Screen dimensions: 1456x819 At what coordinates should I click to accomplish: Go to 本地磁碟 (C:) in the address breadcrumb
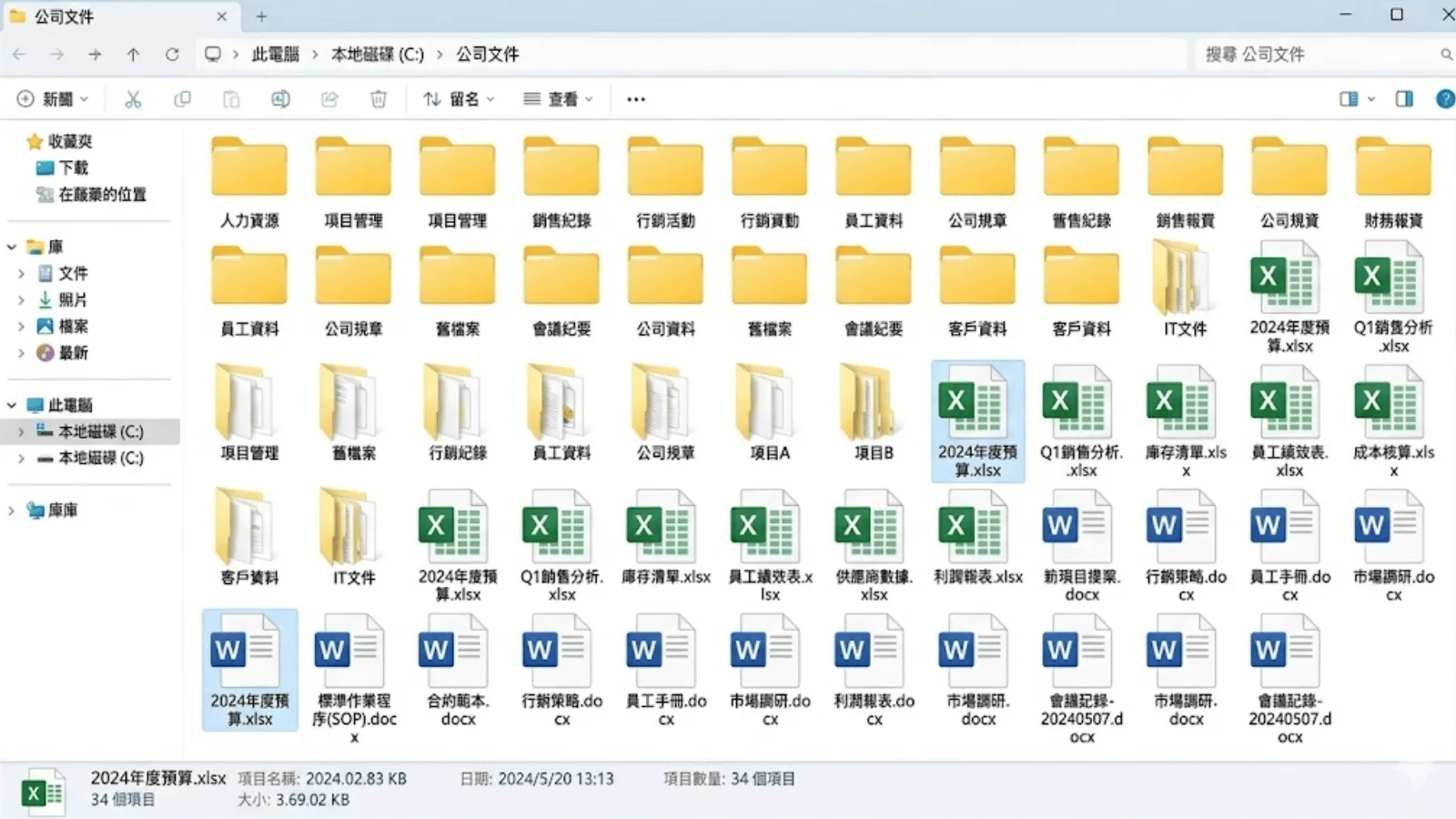tap(378, 55)
